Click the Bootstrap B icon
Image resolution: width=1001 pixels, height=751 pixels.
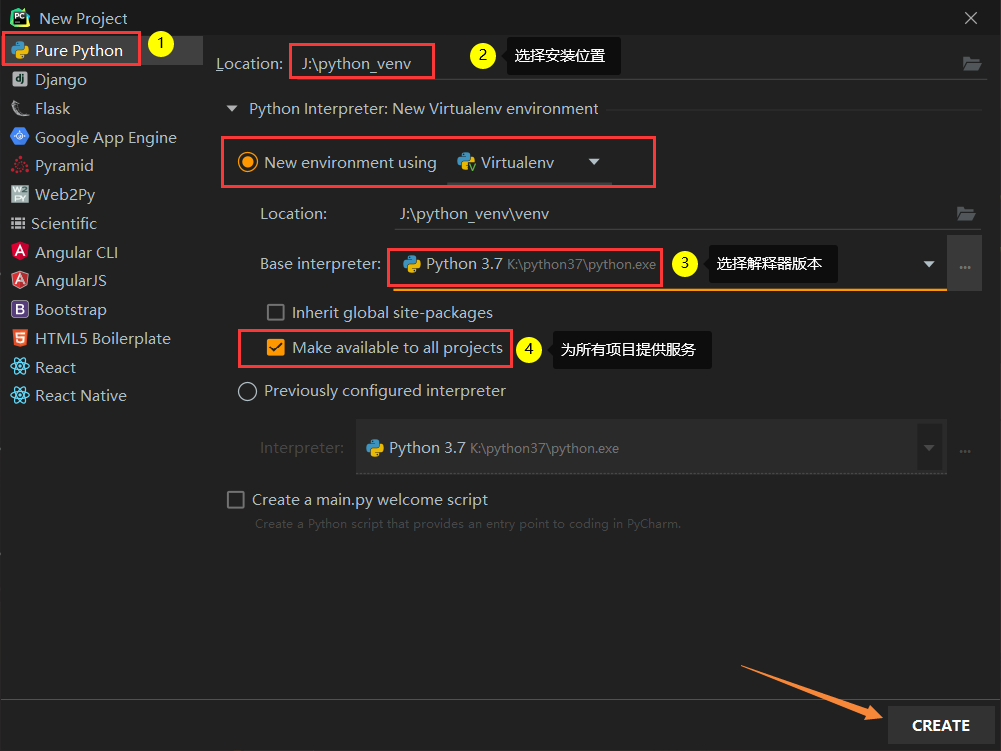point(20,309)
